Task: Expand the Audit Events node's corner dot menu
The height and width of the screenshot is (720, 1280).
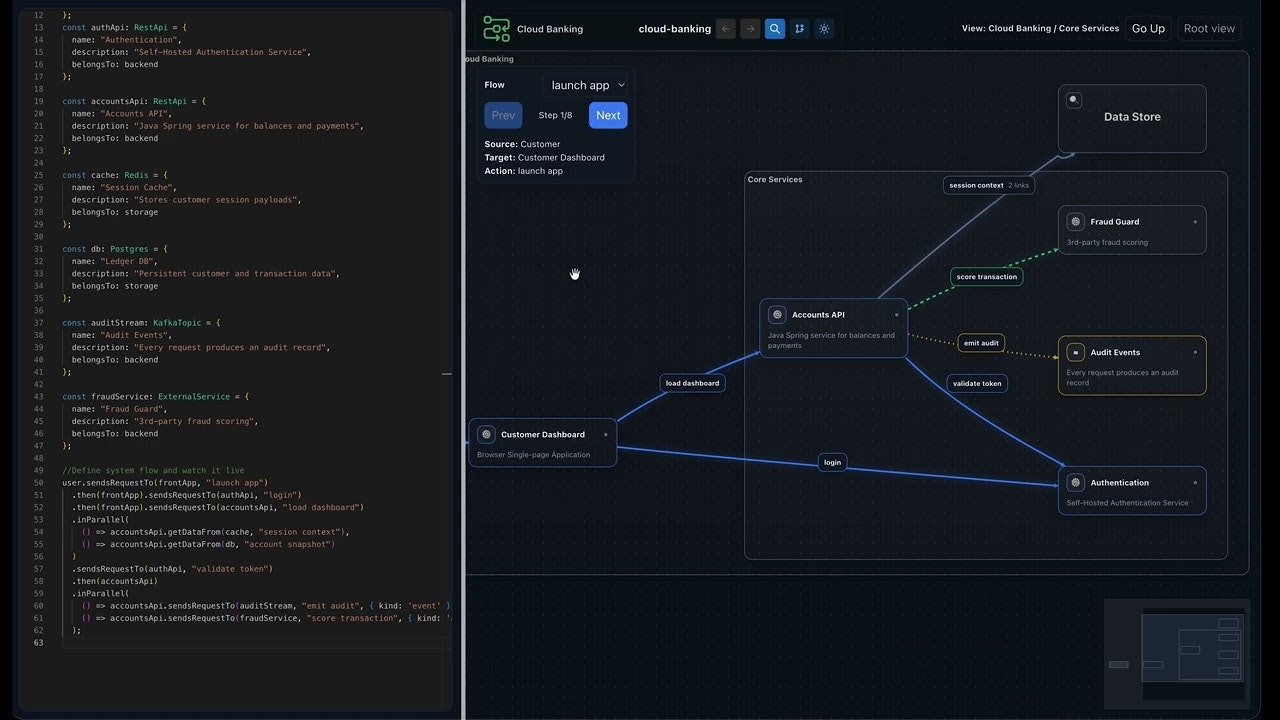Action: point(1196,352)
